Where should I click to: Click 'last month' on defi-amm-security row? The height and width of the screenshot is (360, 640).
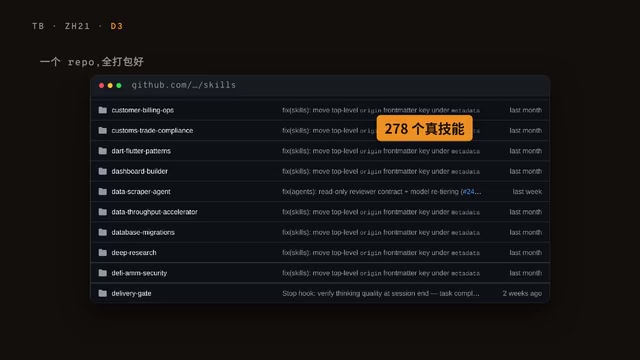coord(526,273)
